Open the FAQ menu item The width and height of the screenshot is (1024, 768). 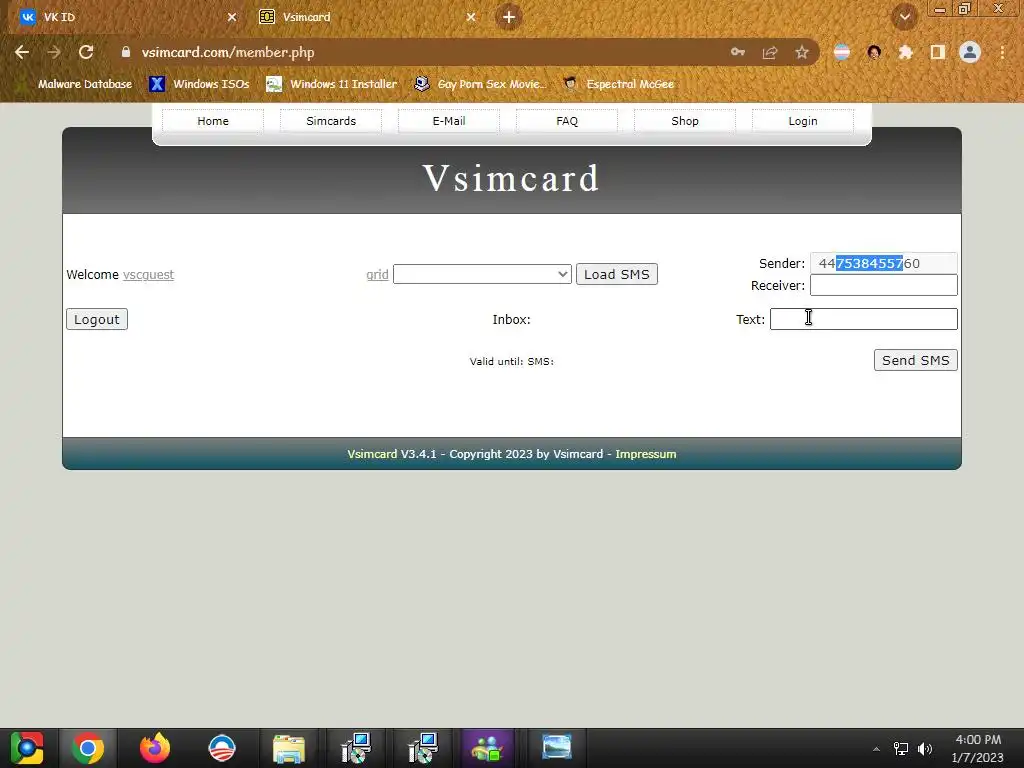[567, 121]
